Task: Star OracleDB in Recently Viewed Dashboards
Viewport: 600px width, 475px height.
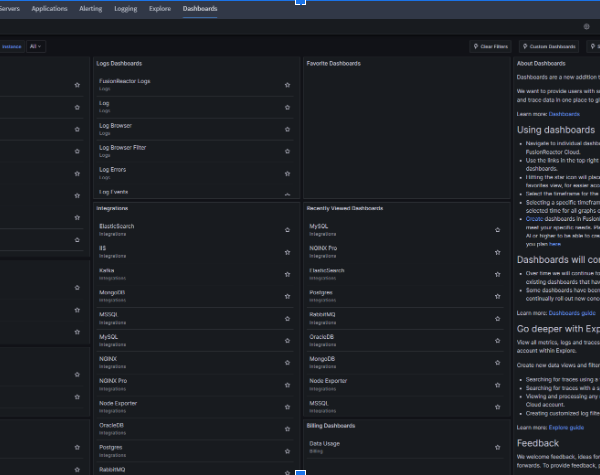Action: click(497, 341)
